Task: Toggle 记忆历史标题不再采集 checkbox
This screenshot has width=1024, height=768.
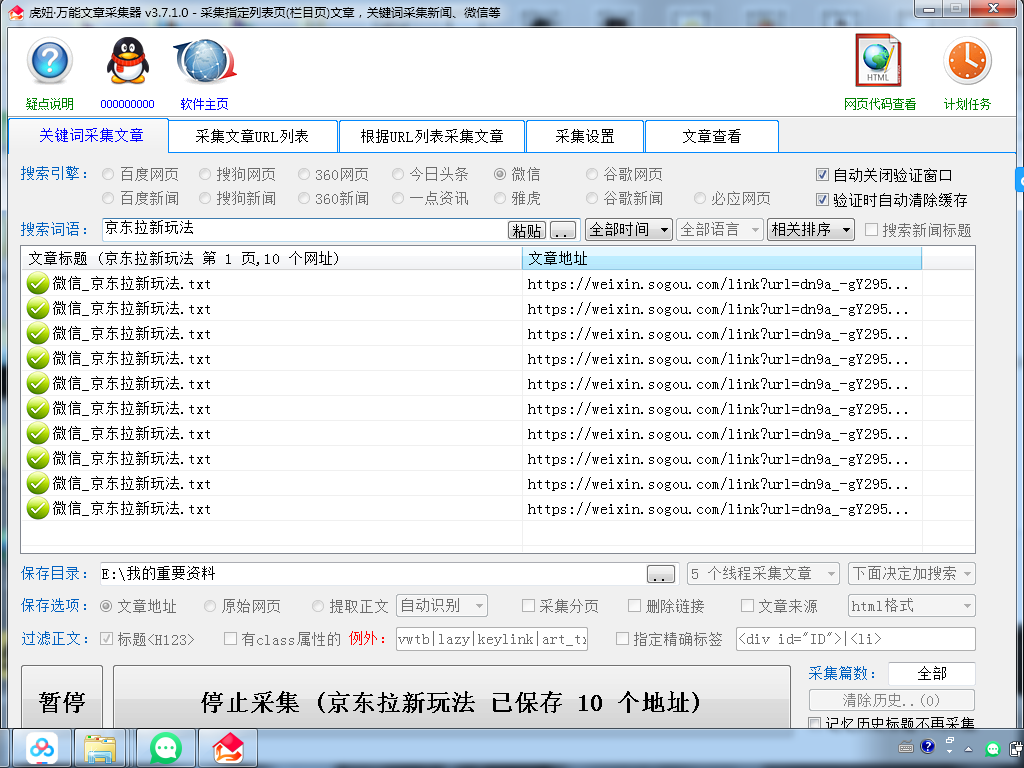Action: point(815,724)
